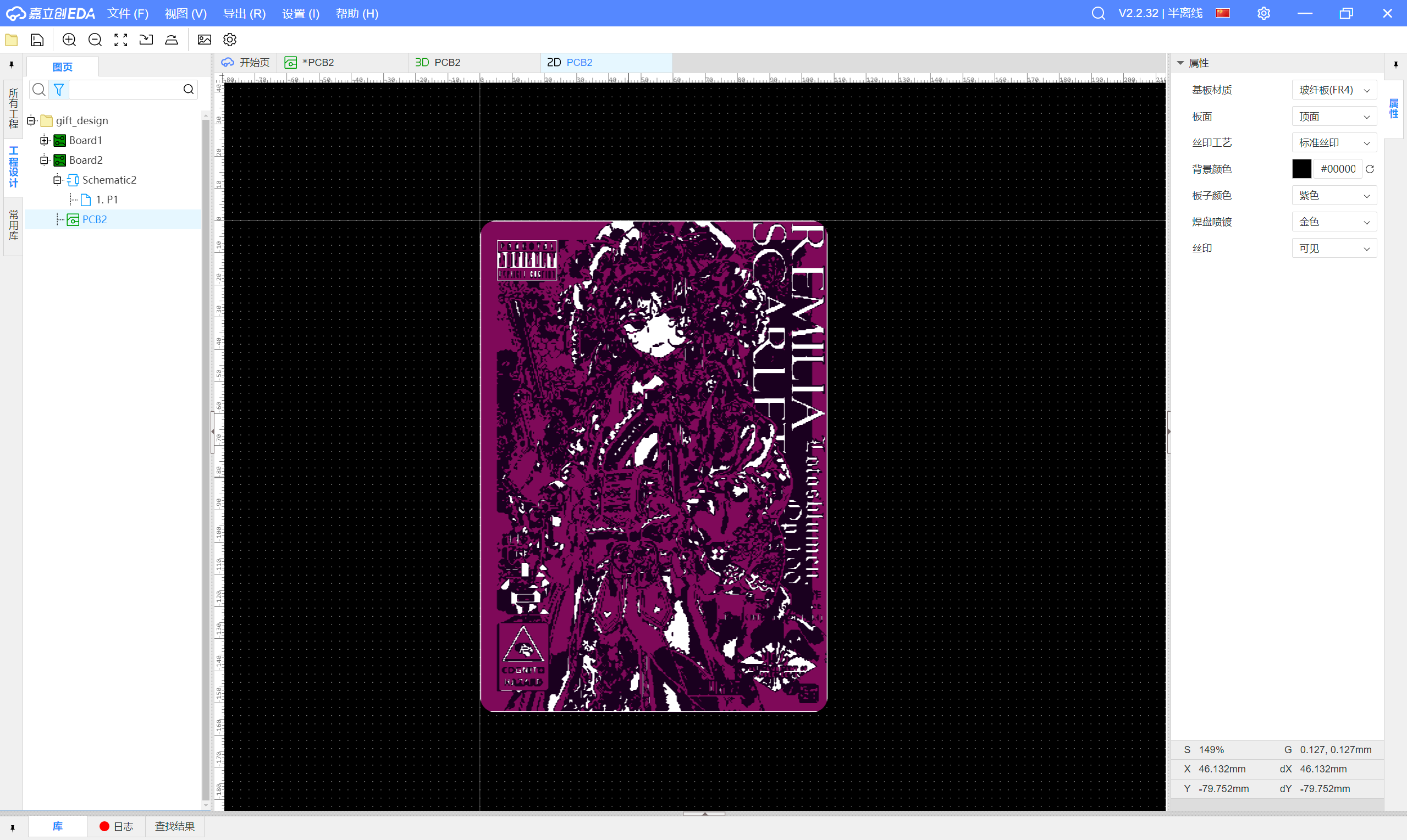Select PCB2 in the project tree

[x=95, y=220]
